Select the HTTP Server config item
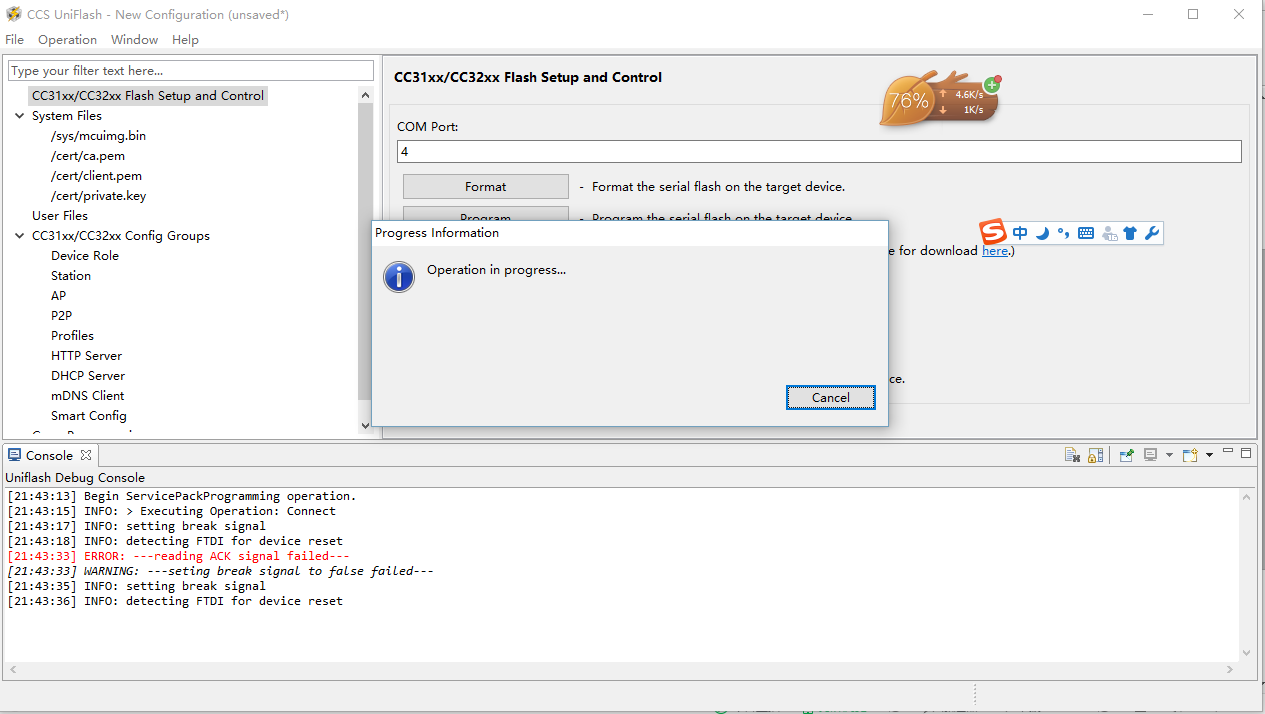Screen dimensions: 1265x714 click(86, 356)
